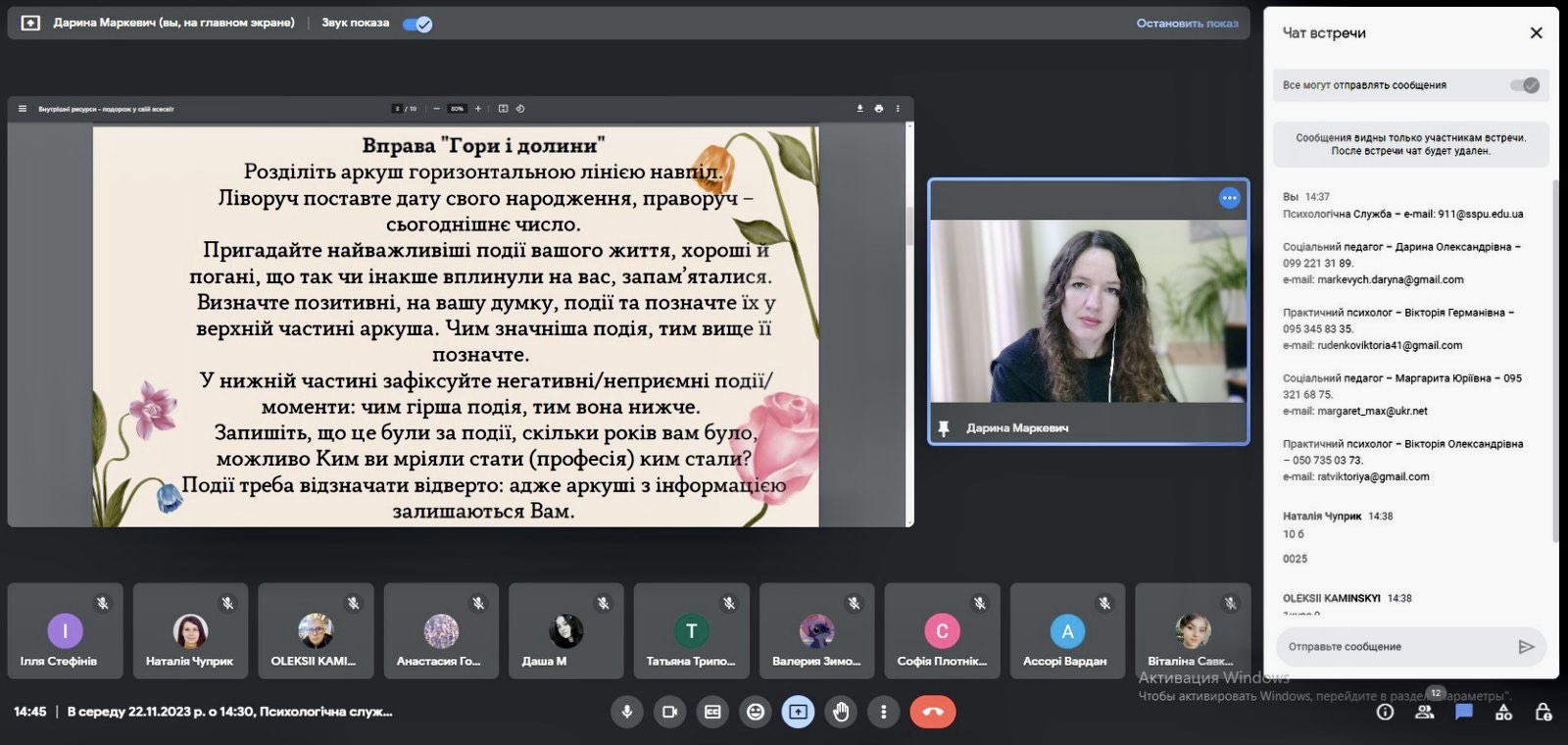Screen dimensions: 1568x745
Task: Raise your hand
Action: pos(841,712)
